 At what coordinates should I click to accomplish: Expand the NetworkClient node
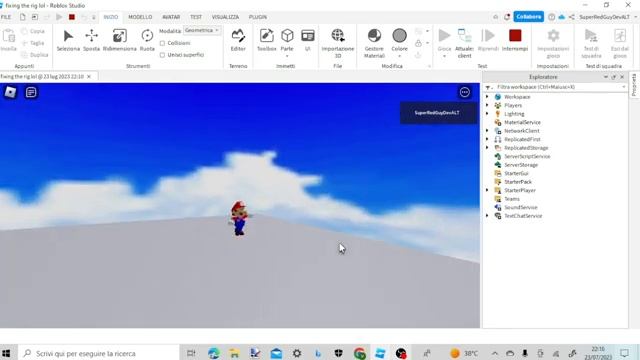487,131
